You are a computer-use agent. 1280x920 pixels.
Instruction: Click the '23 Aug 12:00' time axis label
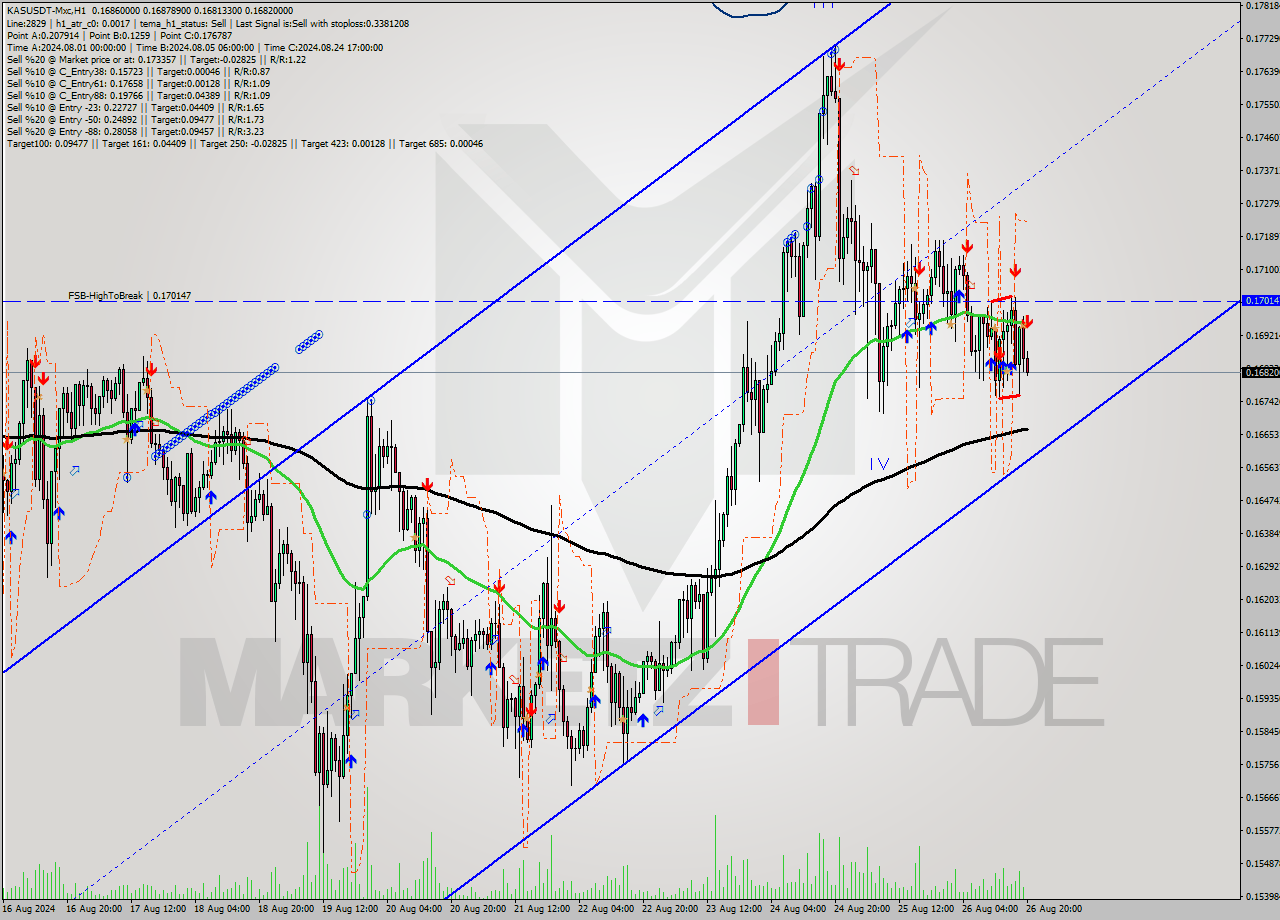(734, 909)
